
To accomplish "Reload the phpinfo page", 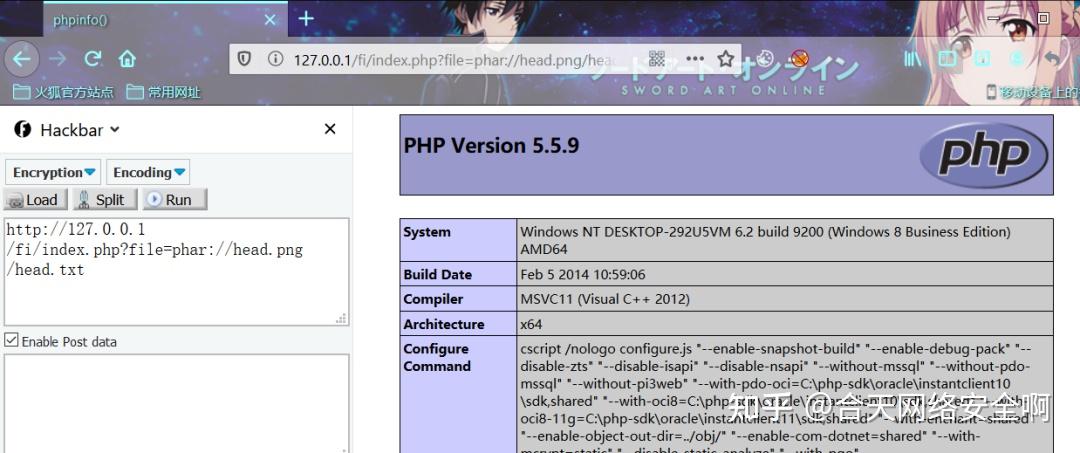I will click(x=93, y=59).
